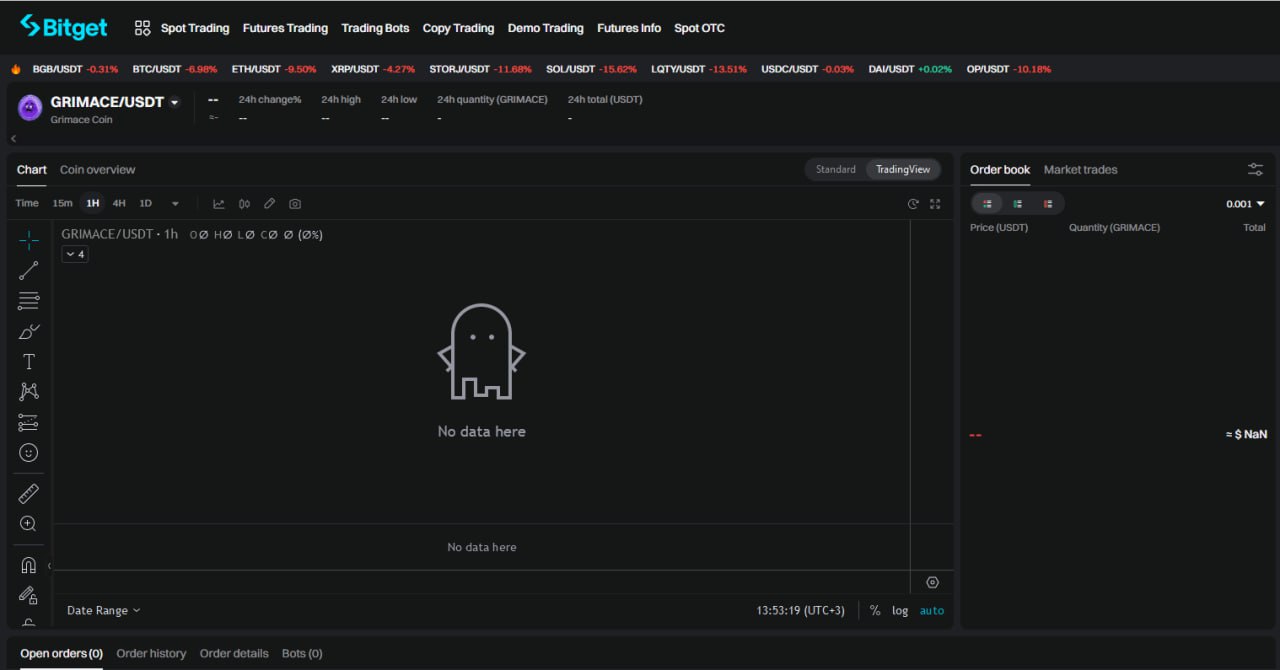Open the apps grid menu icon
Image resolution: width=1280 pixels, height=670 pixels.
tap(142, 28)
